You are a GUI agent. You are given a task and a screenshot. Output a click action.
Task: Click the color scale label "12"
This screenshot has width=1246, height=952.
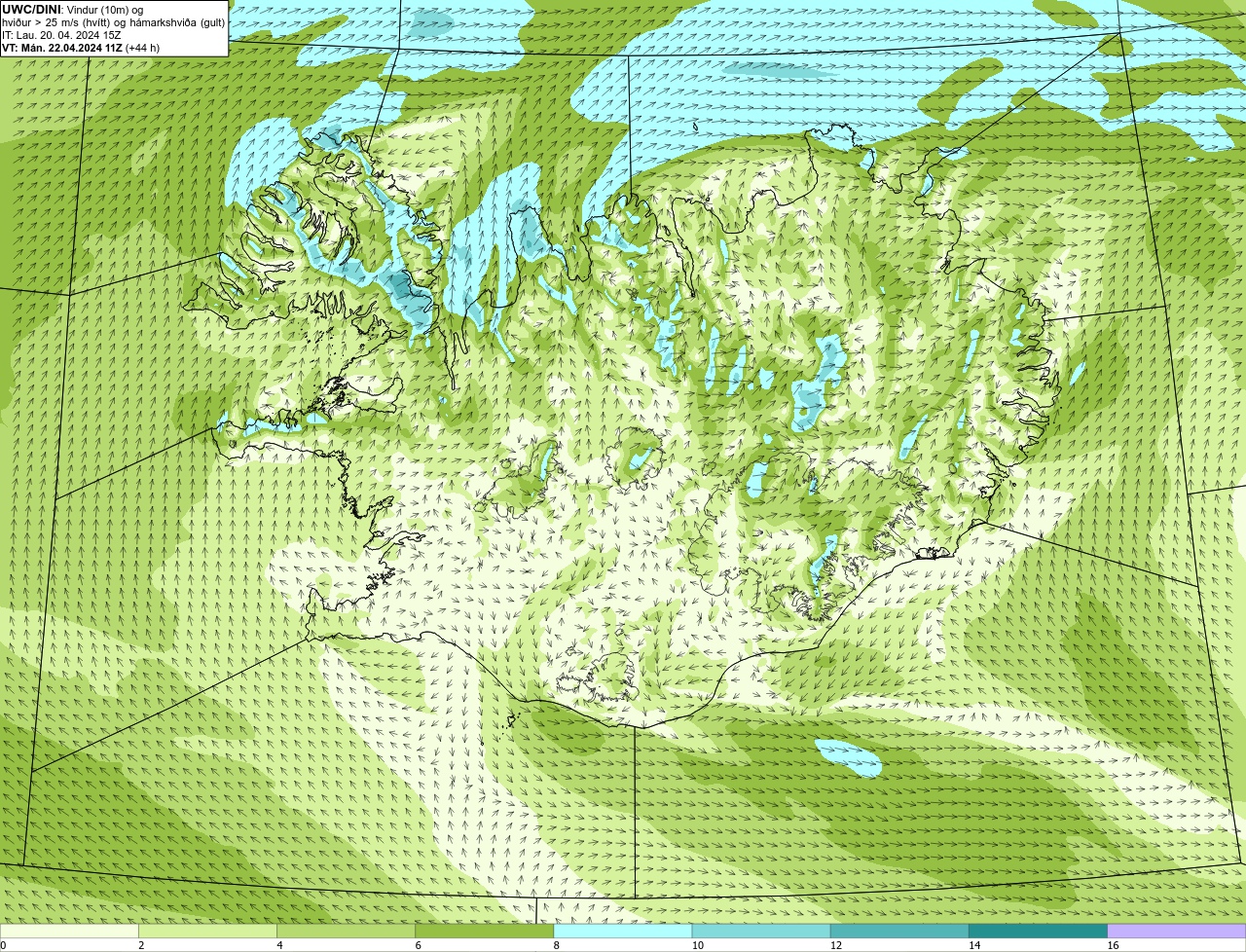(836, 945)
